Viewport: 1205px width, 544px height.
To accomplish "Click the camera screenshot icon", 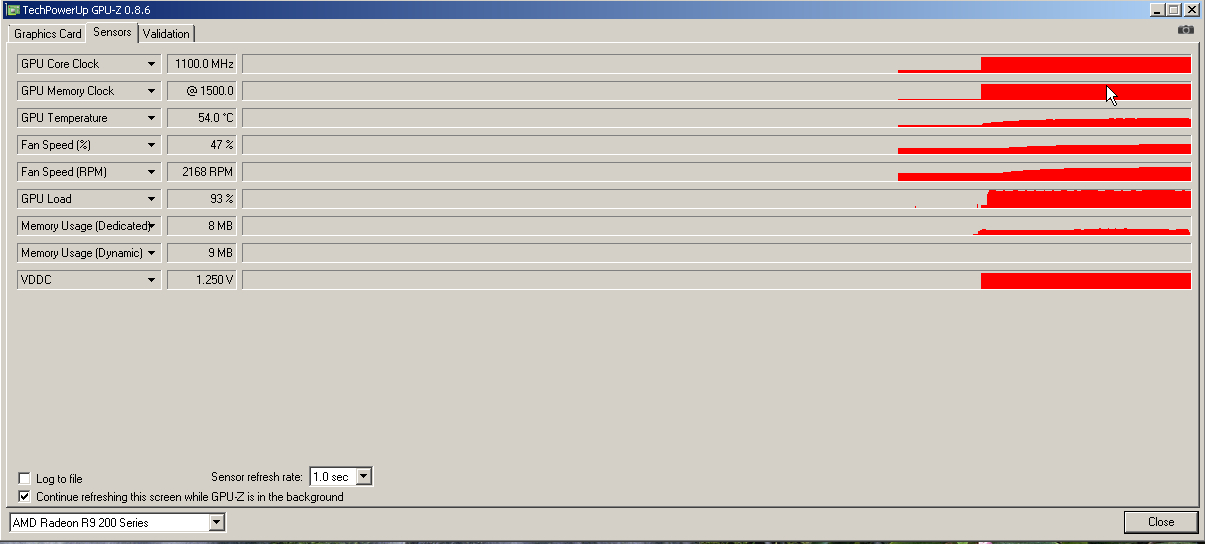I will click(x=1185, y=30).
